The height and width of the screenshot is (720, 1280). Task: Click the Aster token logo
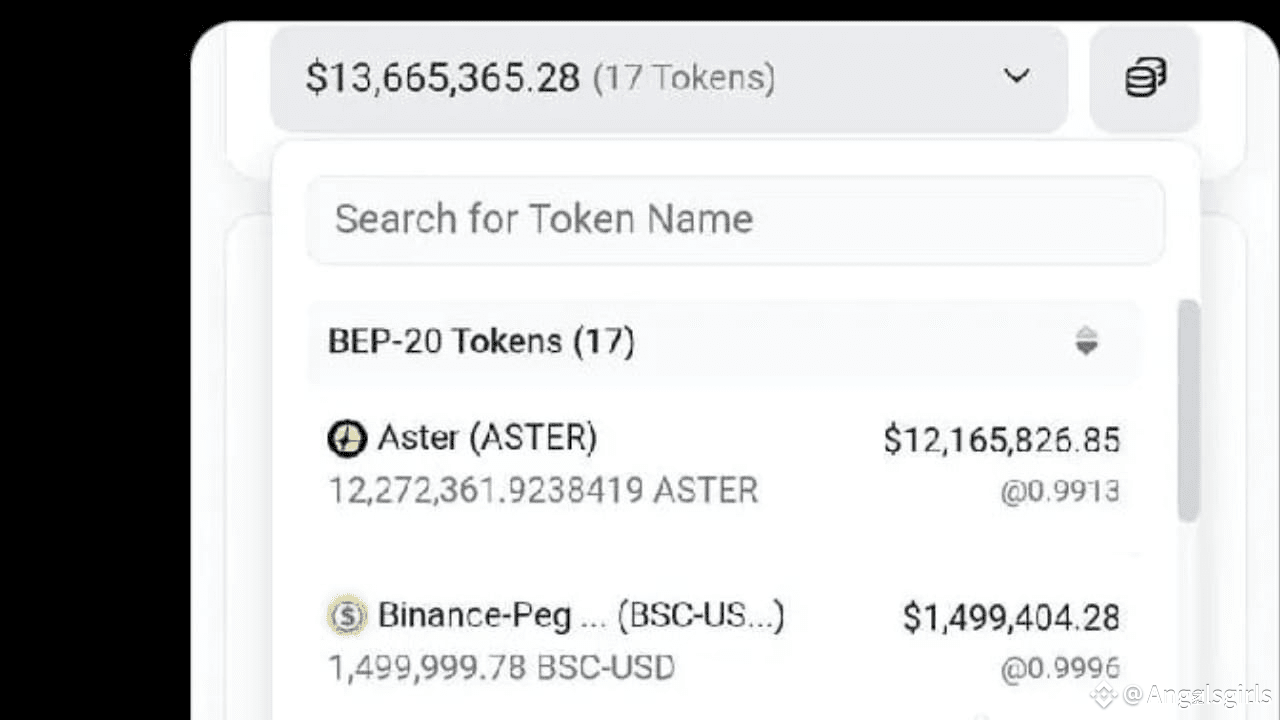click(x=347, y=439)
